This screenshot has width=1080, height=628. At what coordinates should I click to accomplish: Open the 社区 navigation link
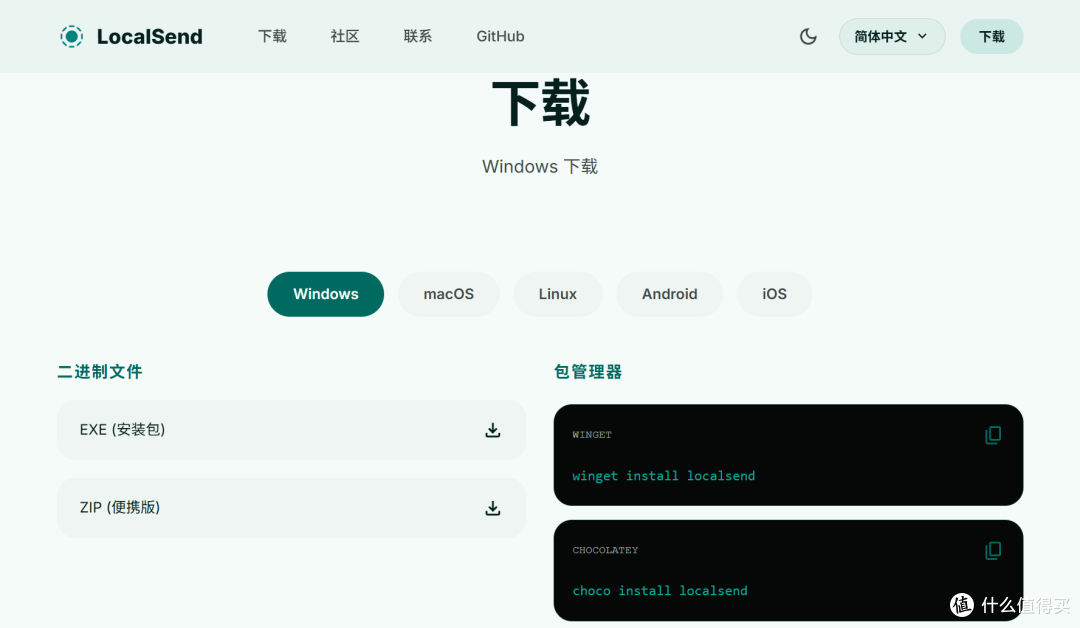[345, 36]
